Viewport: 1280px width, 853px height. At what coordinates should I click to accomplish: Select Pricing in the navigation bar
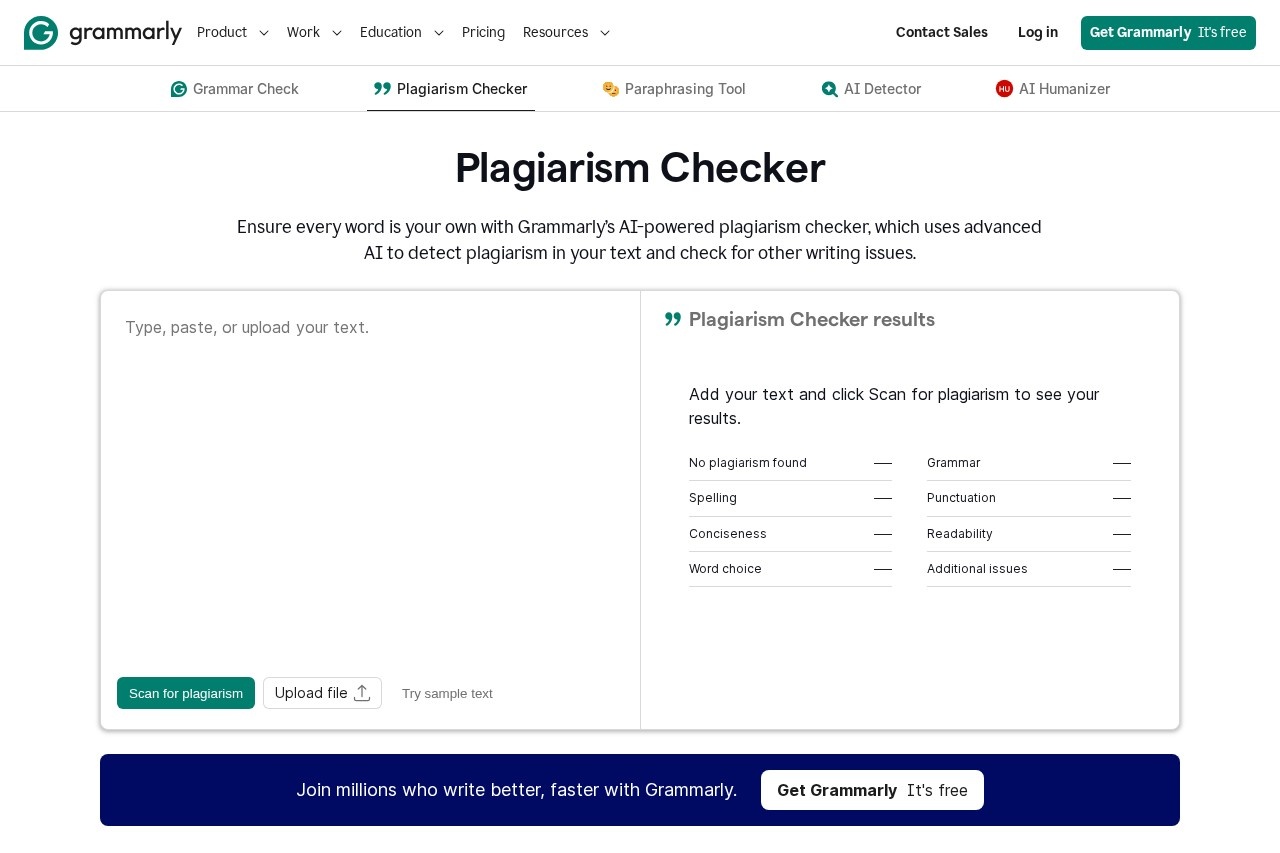[x=483, y=32]
